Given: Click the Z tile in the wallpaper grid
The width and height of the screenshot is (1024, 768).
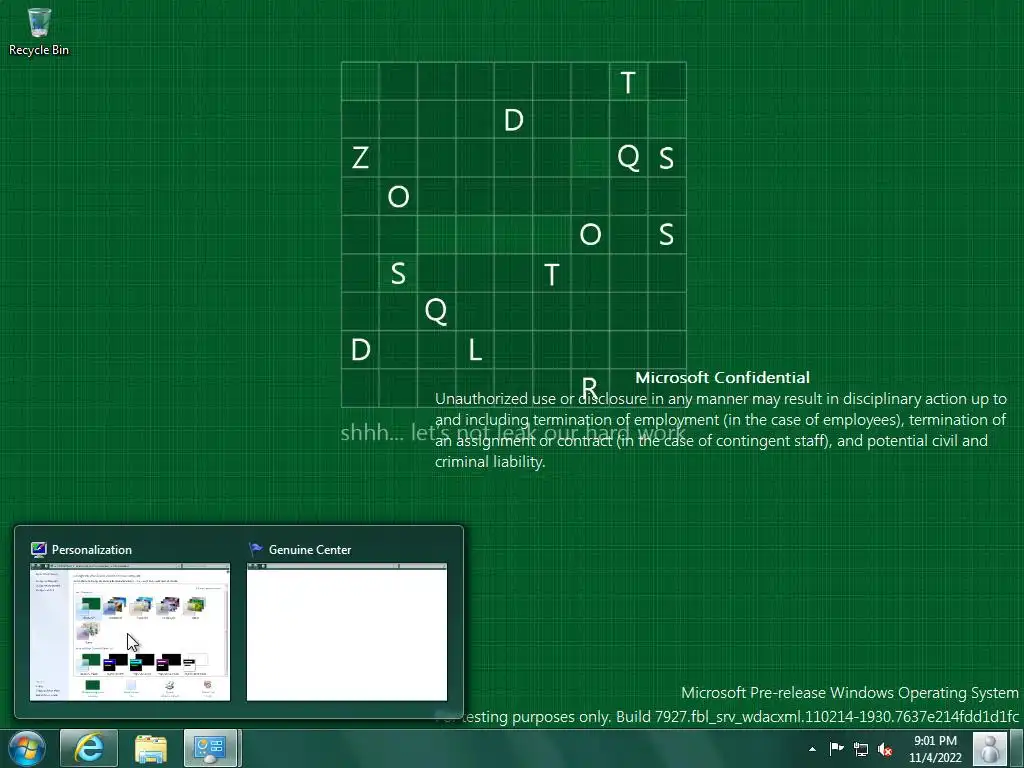Looking at the screenshot, I should (x=360, y=158).
